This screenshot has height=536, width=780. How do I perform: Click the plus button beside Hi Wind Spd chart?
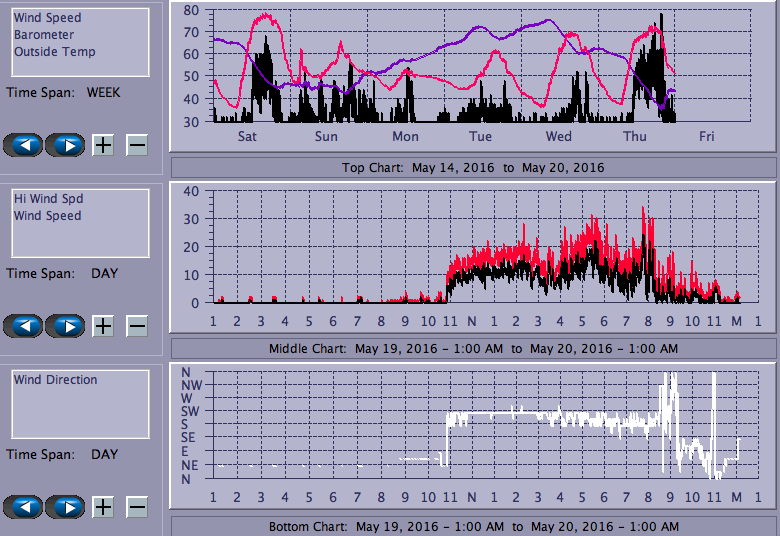103,326
